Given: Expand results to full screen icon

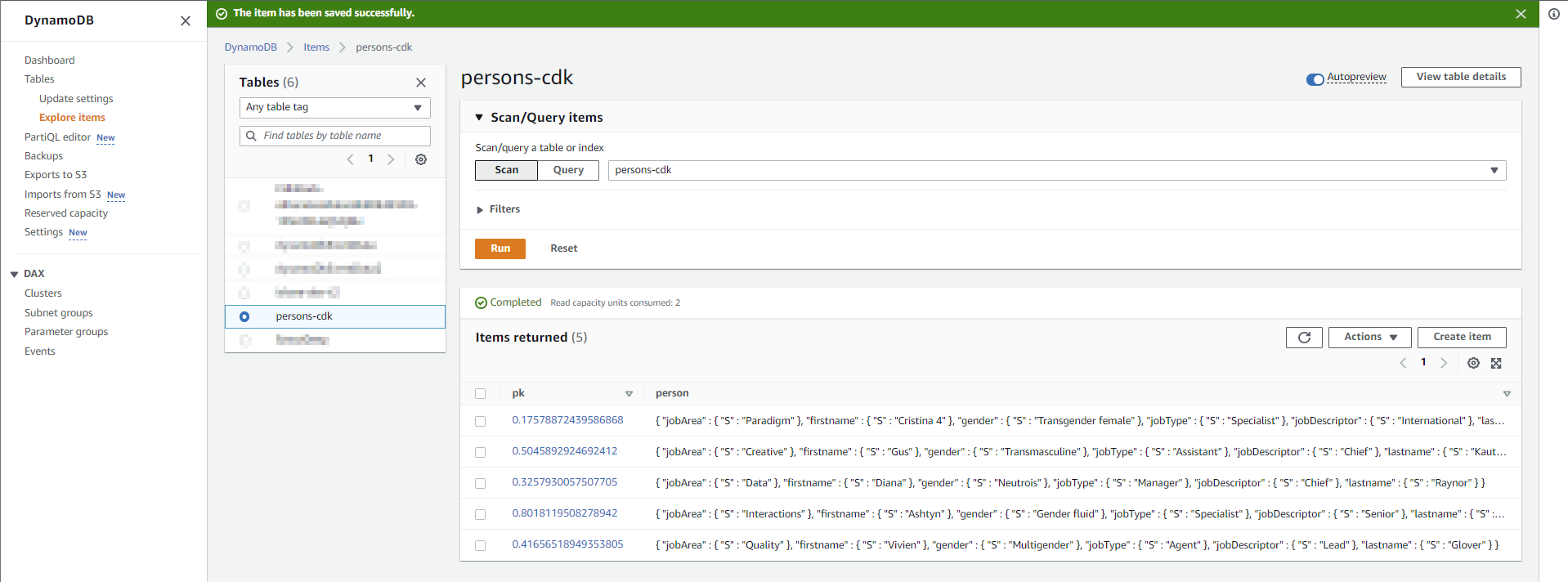Looking at the screenshot, I should click(1496, 364).
